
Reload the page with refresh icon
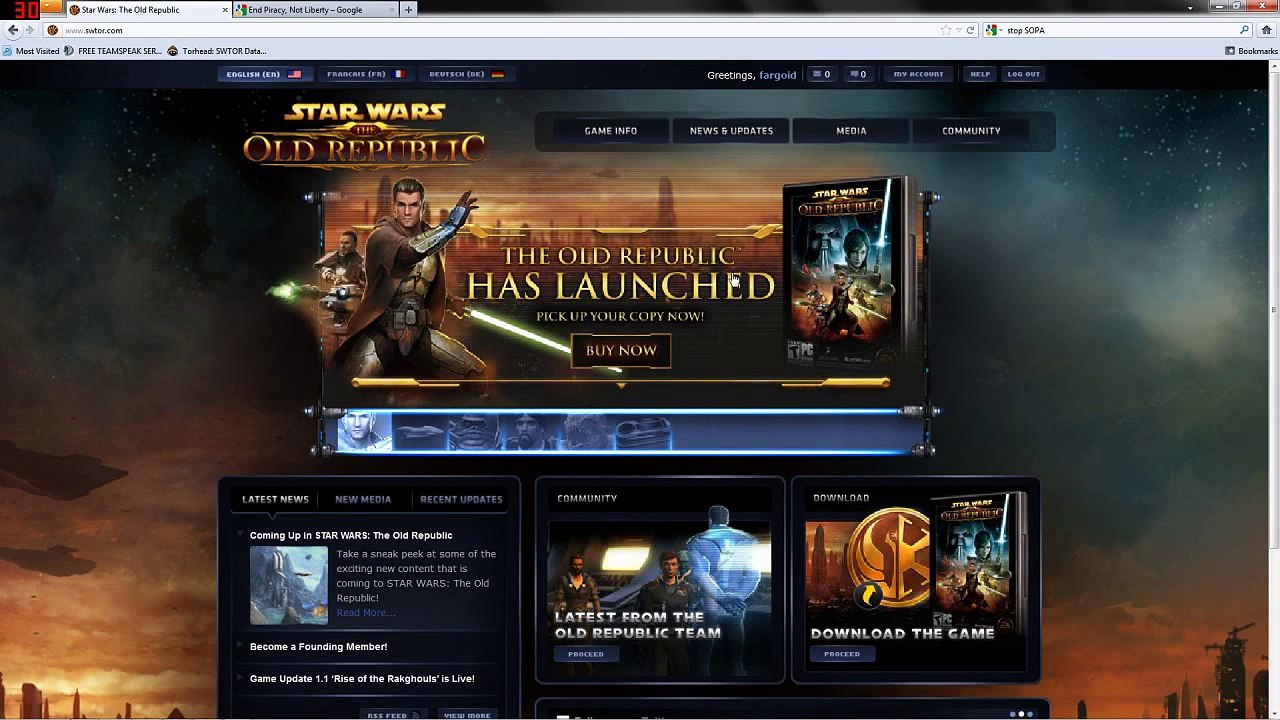coord(970,30)
